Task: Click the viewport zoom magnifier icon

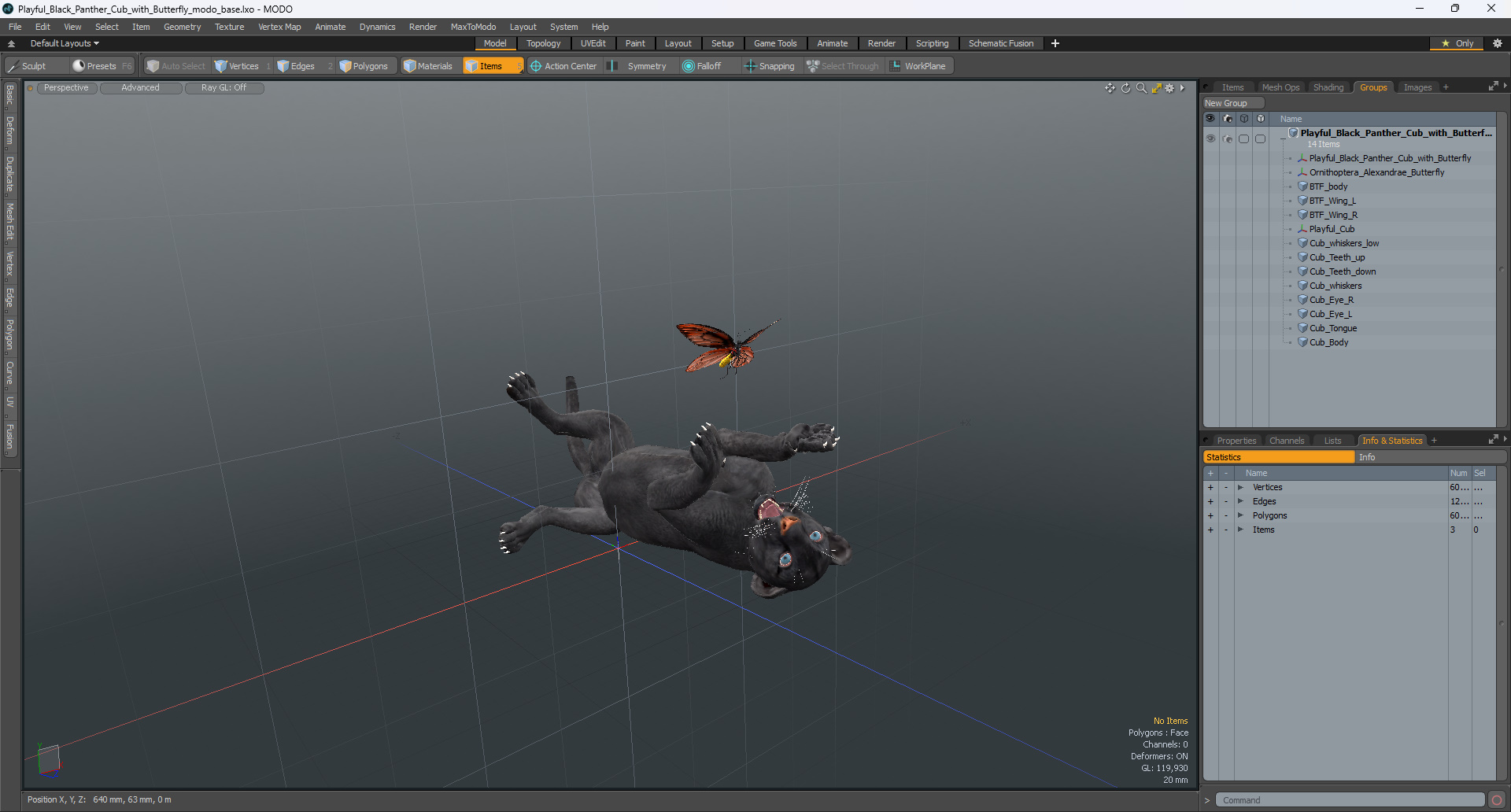Action: pyautogui.click(x=1141, y=88)
